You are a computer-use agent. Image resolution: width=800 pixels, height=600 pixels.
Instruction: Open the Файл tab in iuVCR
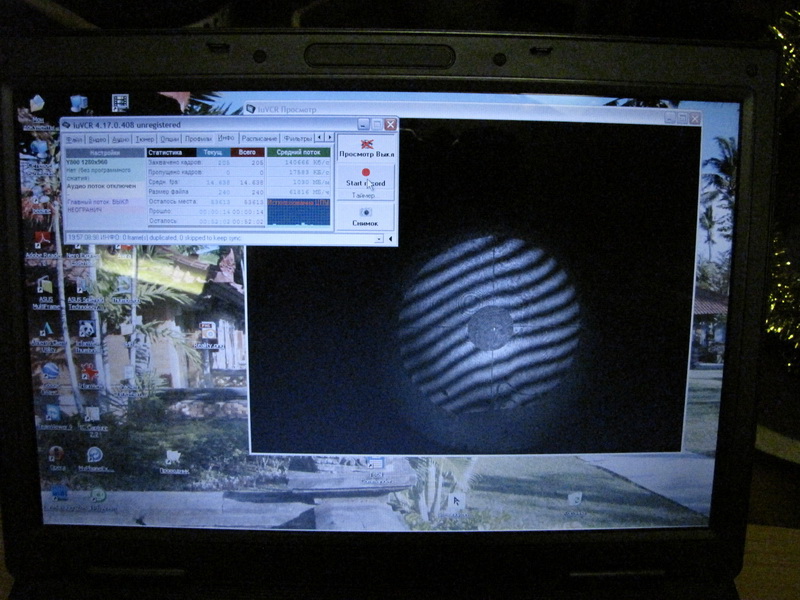74,139
